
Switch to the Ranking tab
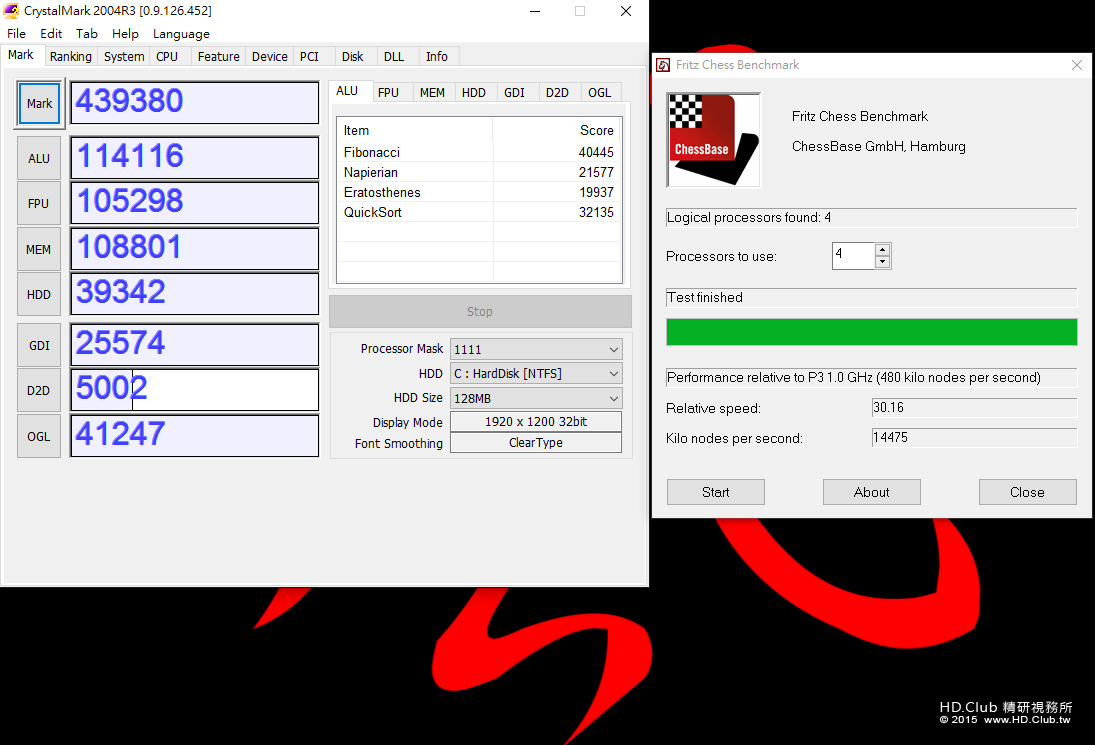pos(71,57)
